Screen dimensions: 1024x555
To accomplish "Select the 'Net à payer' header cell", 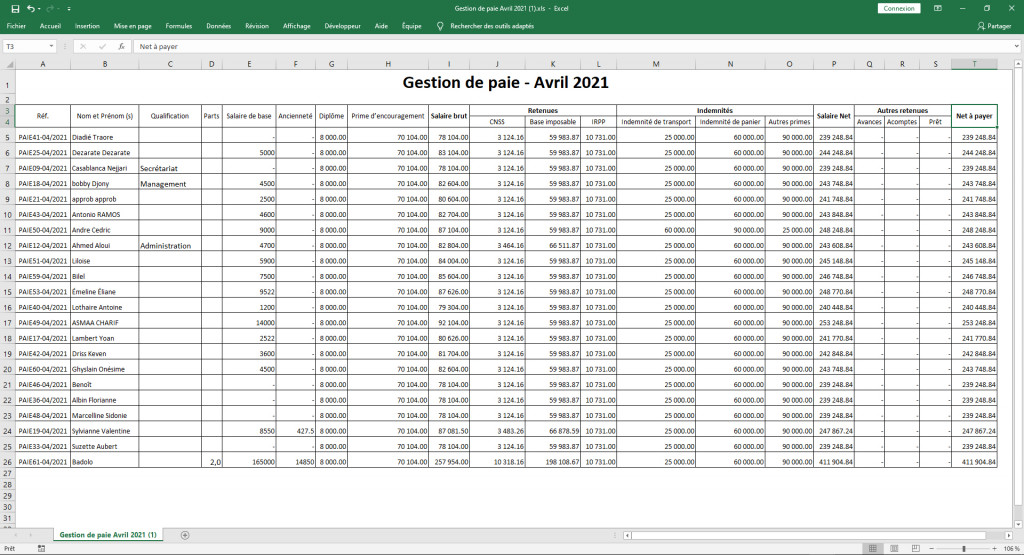I will 974,116.
